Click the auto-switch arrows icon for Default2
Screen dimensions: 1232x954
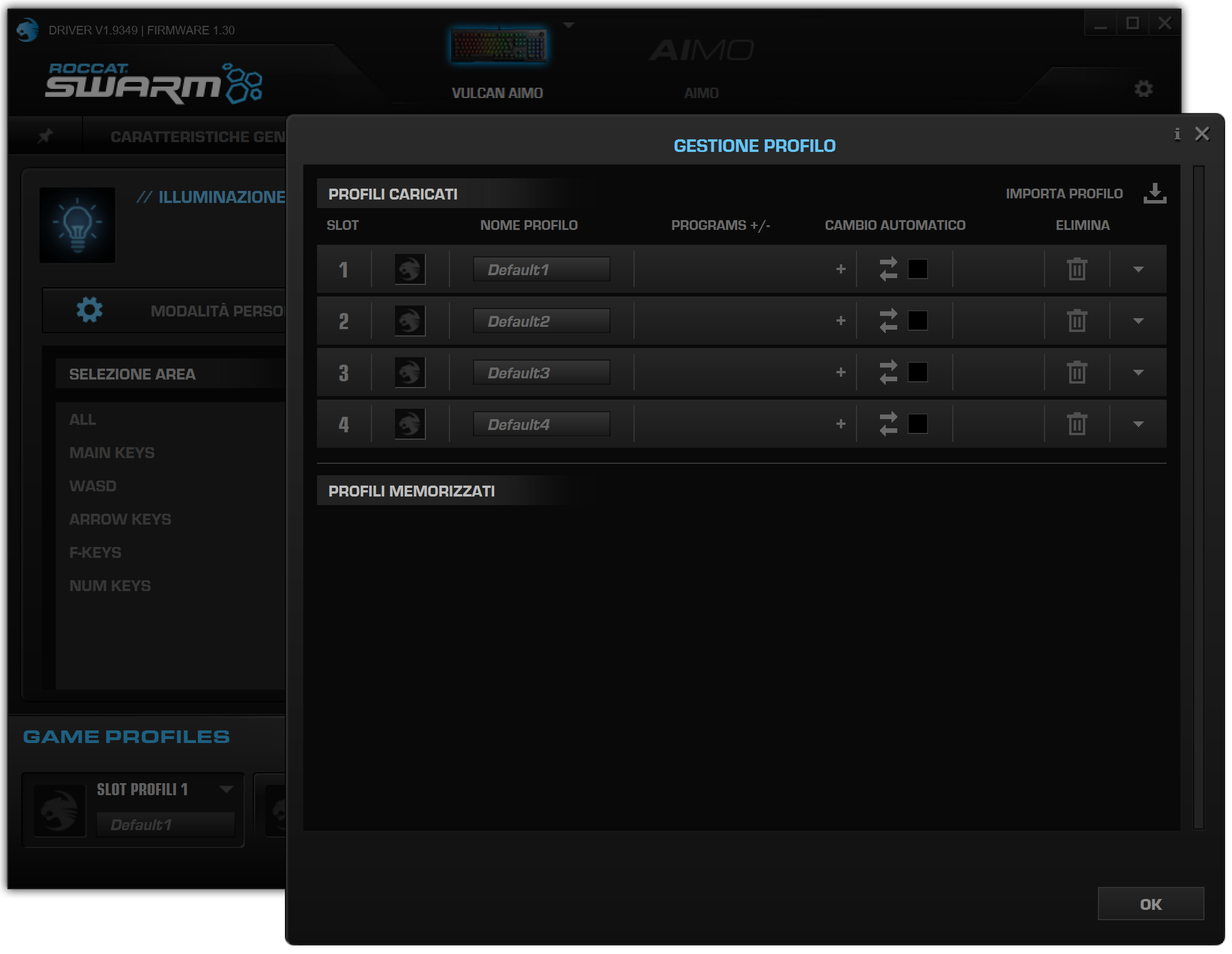coord(889,320)
